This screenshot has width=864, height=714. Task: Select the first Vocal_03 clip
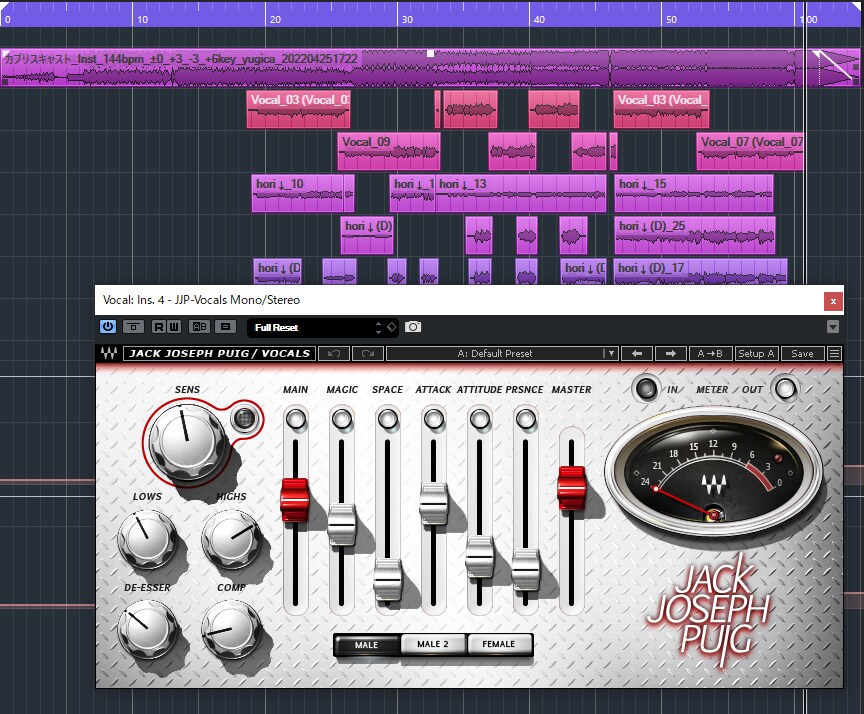click(x=298, y=110)
